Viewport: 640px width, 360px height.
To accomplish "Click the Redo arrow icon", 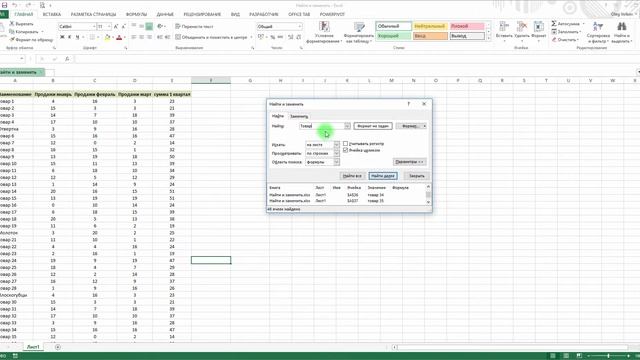I will [28, 5].
